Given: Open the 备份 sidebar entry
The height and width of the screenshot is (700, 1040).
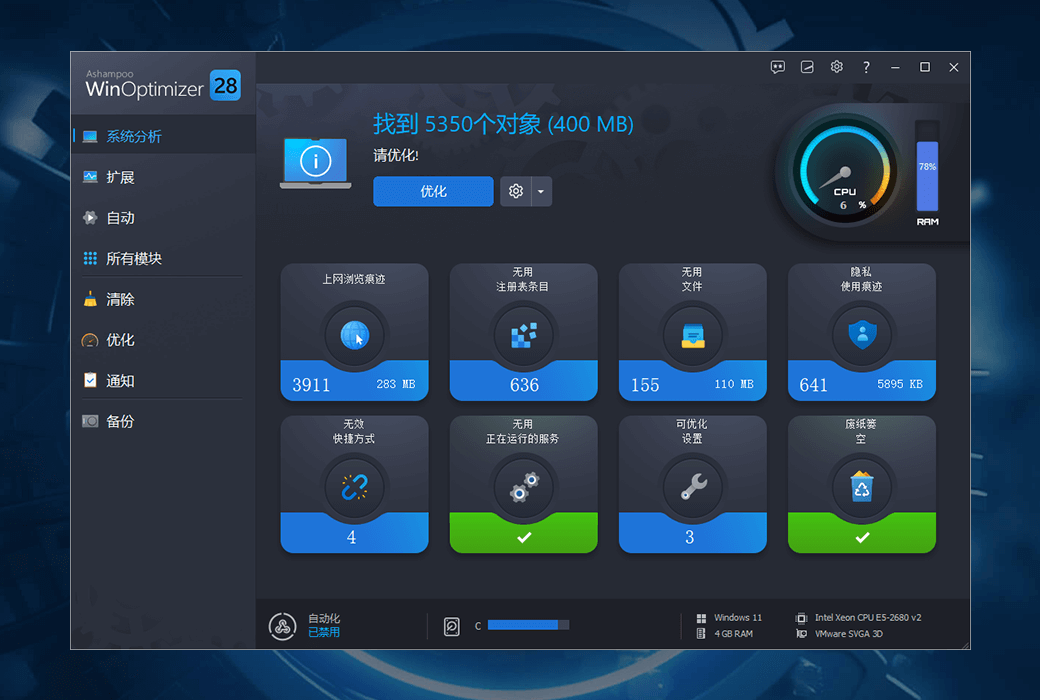Looking at the screenshot, I should 163,421.
